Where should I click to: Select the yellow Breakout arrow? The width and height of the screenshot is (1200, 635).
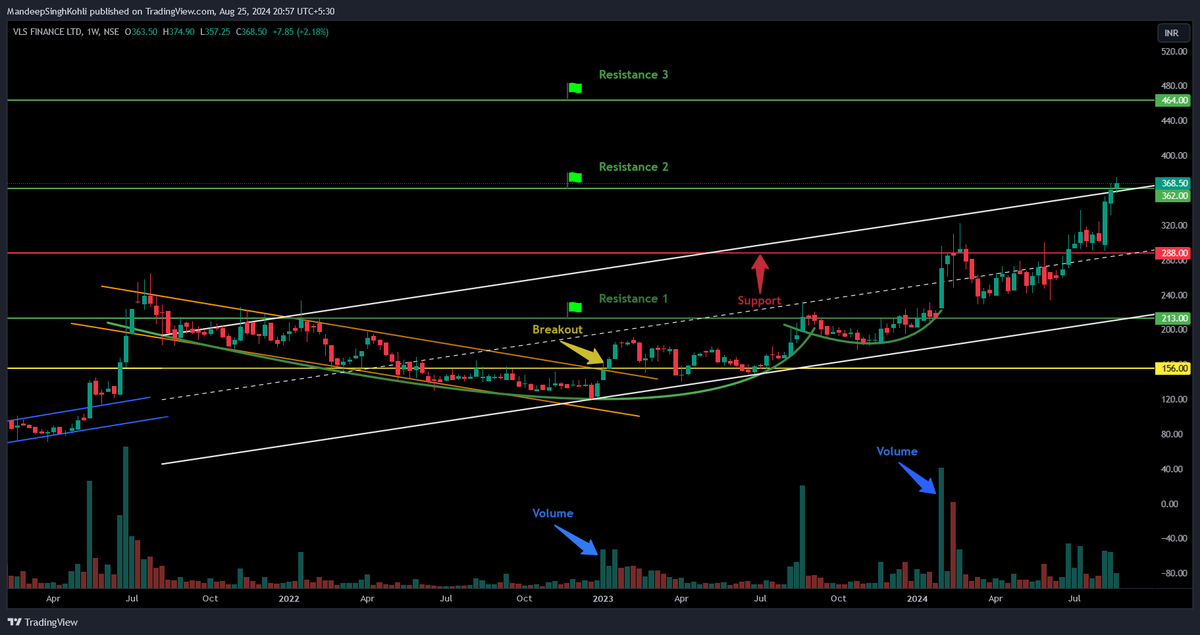click(583, 352)
